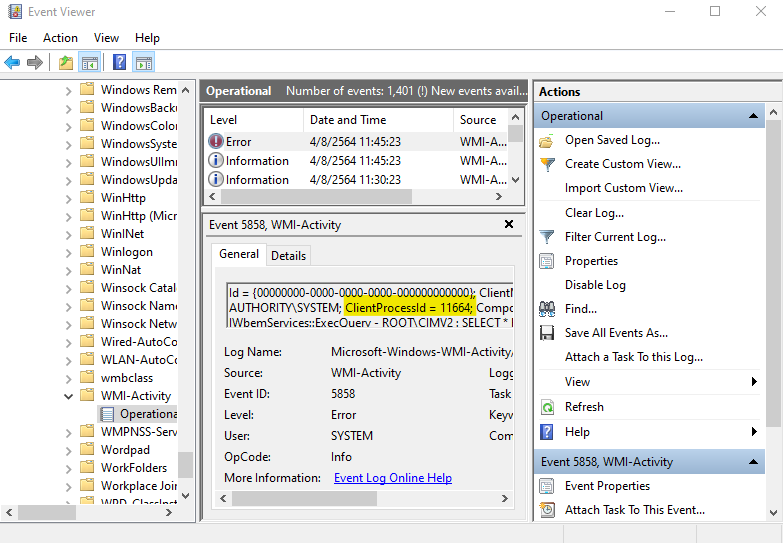Switch to the Details tab
The image size is (783, 543).
[x=288, y=255]
